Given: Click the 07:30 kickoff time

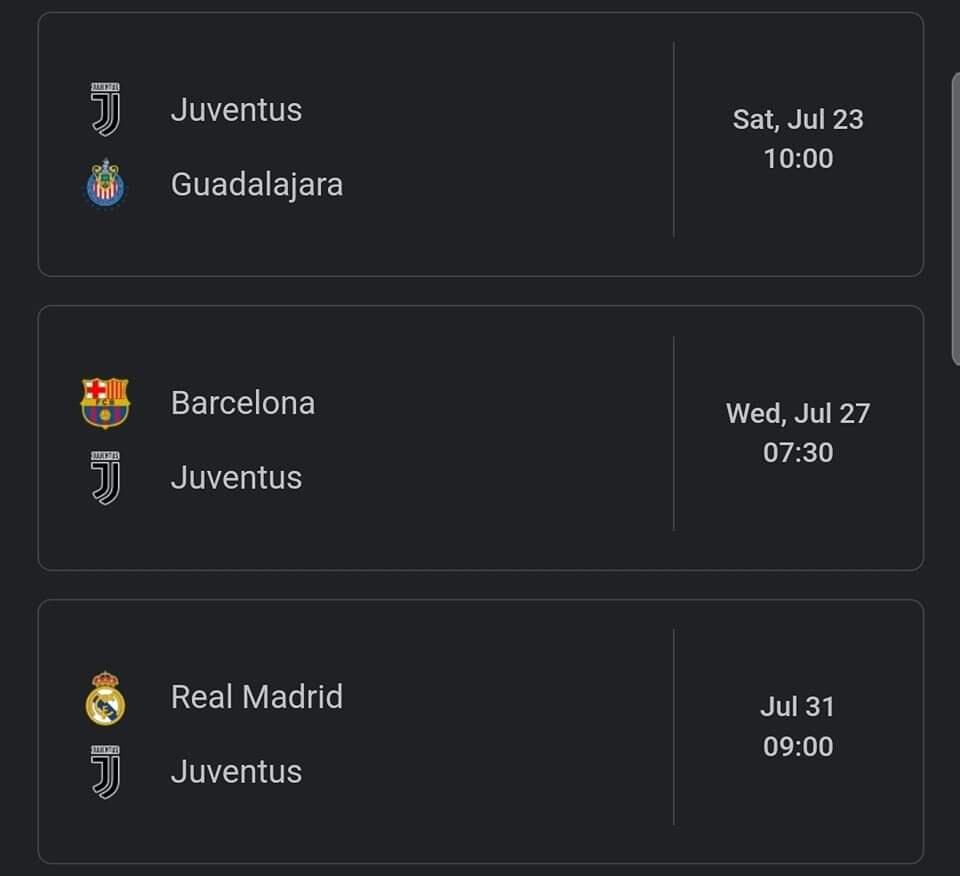Looking at the screenshot, I should coord(797,452).
